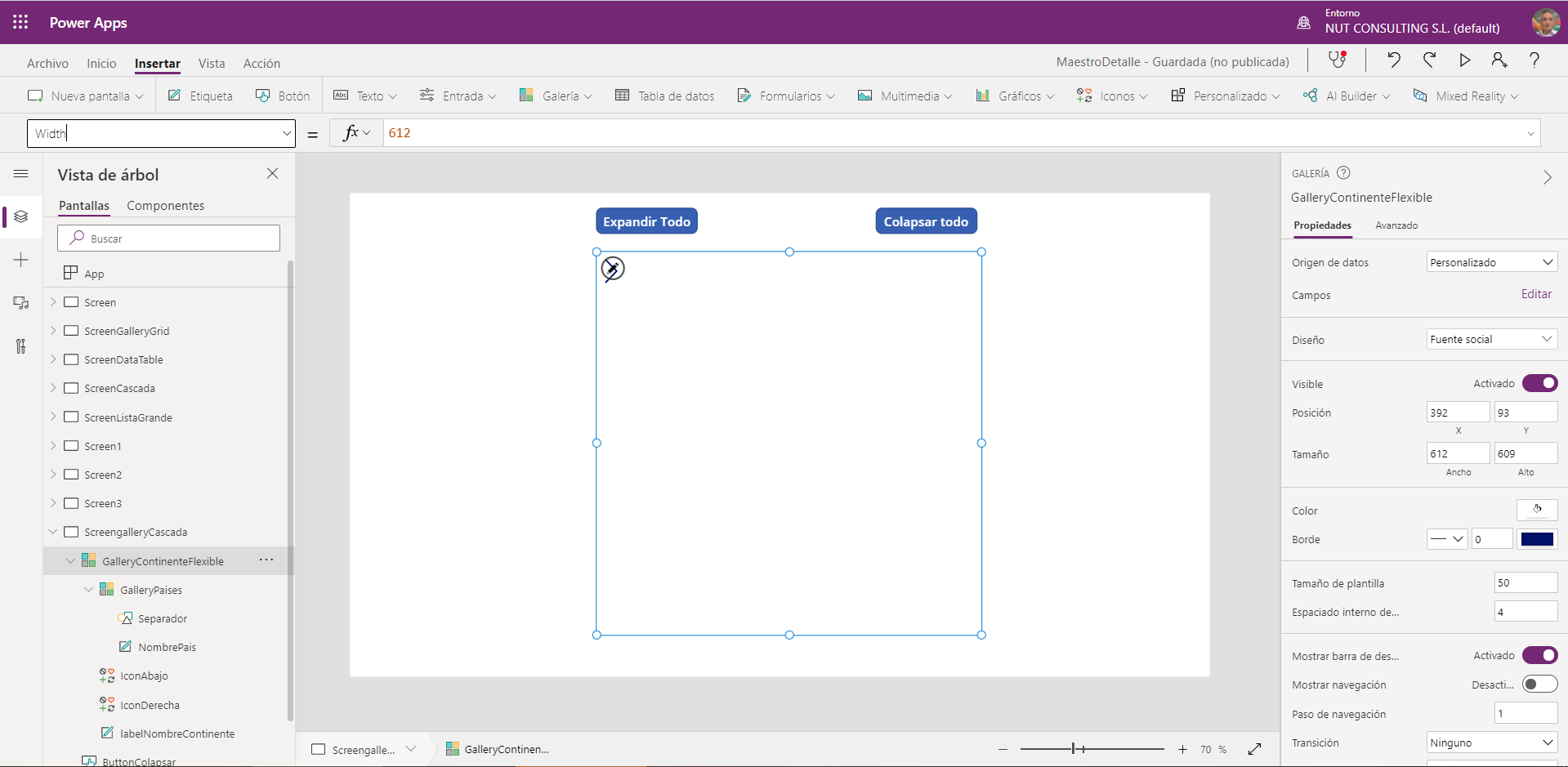
Task: Collapse the GalleryPaises tree node
Action: click(89, 590)
